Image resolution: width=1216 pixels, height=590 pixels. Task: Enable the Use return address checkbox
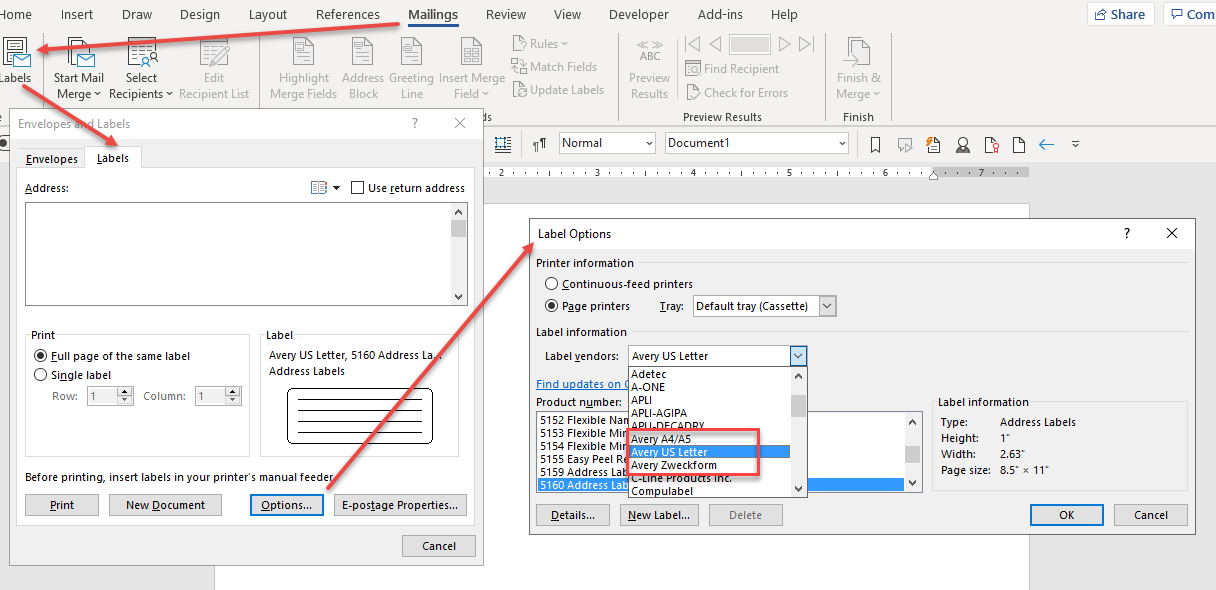tap(358, 188)
